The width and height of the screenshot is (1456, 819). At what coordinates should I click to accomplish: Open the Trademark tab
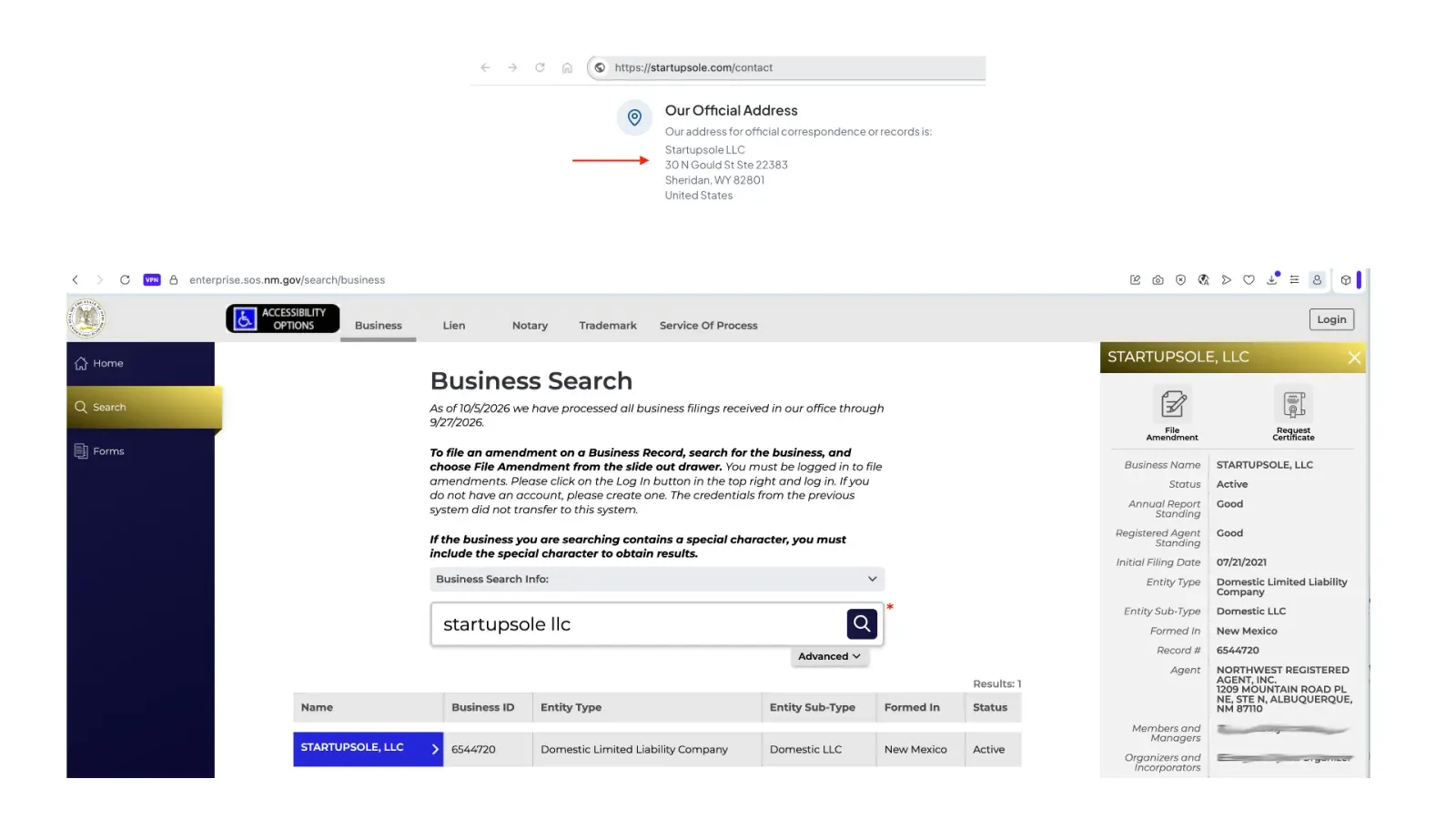coord(608,326)
